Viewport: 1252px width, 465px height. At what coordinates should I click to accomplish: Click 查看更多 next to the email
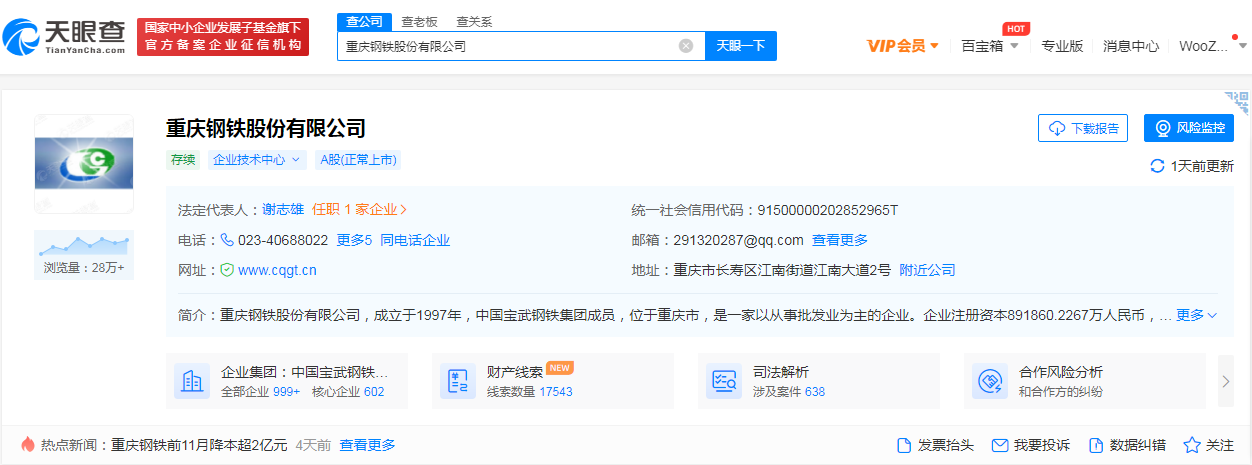point(840,240)
